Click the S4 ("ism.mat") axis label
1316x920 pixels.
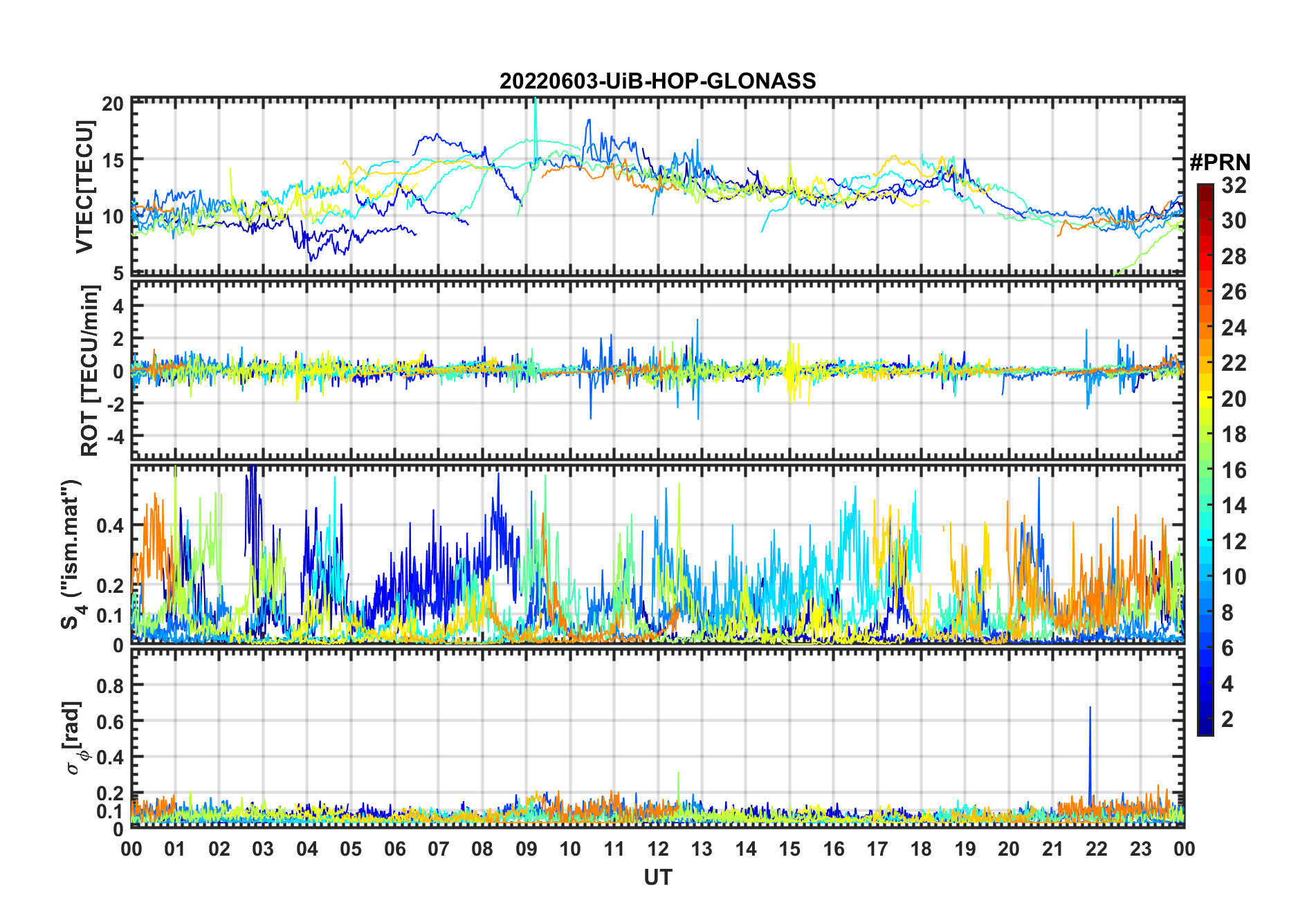[x=71, y=555]
